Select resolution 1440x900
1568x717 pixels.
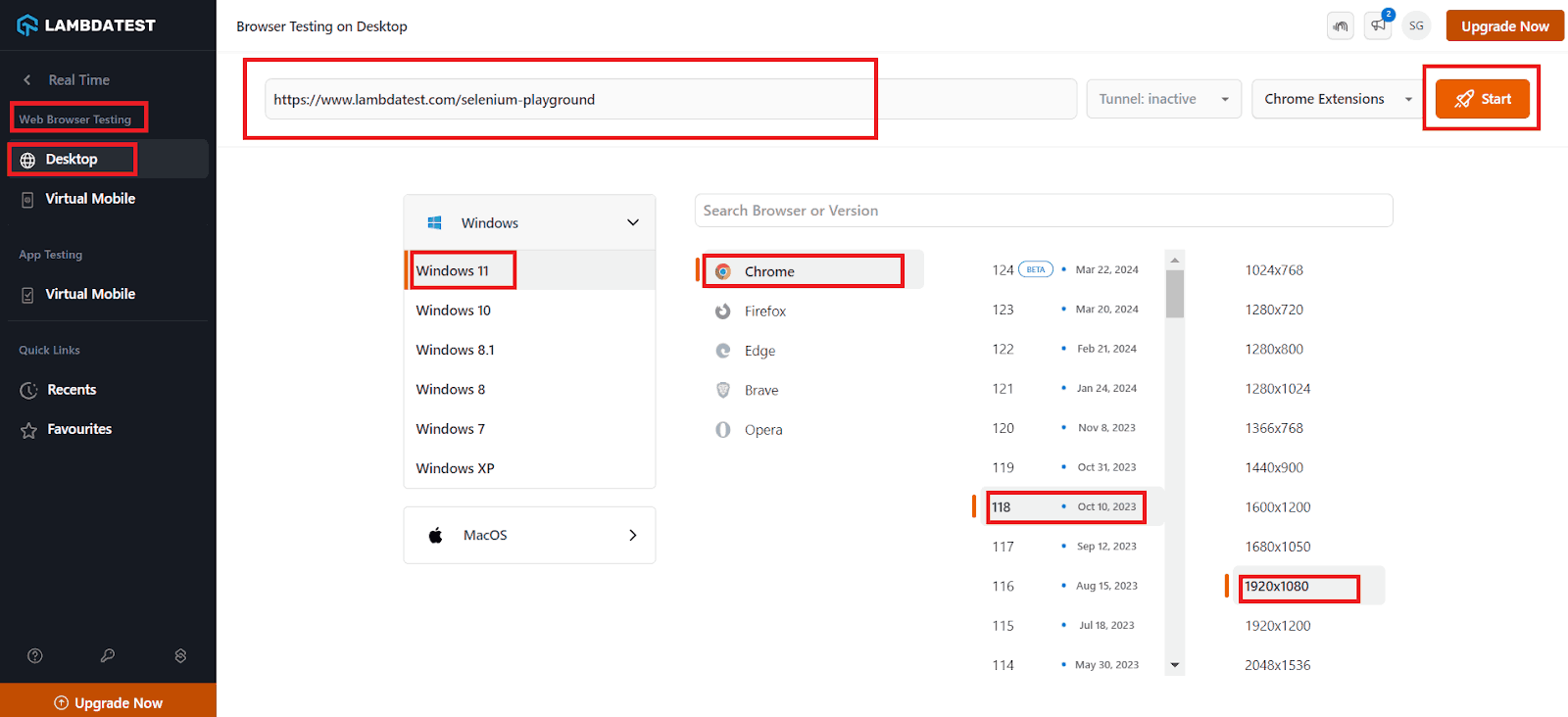(1274, 468)
